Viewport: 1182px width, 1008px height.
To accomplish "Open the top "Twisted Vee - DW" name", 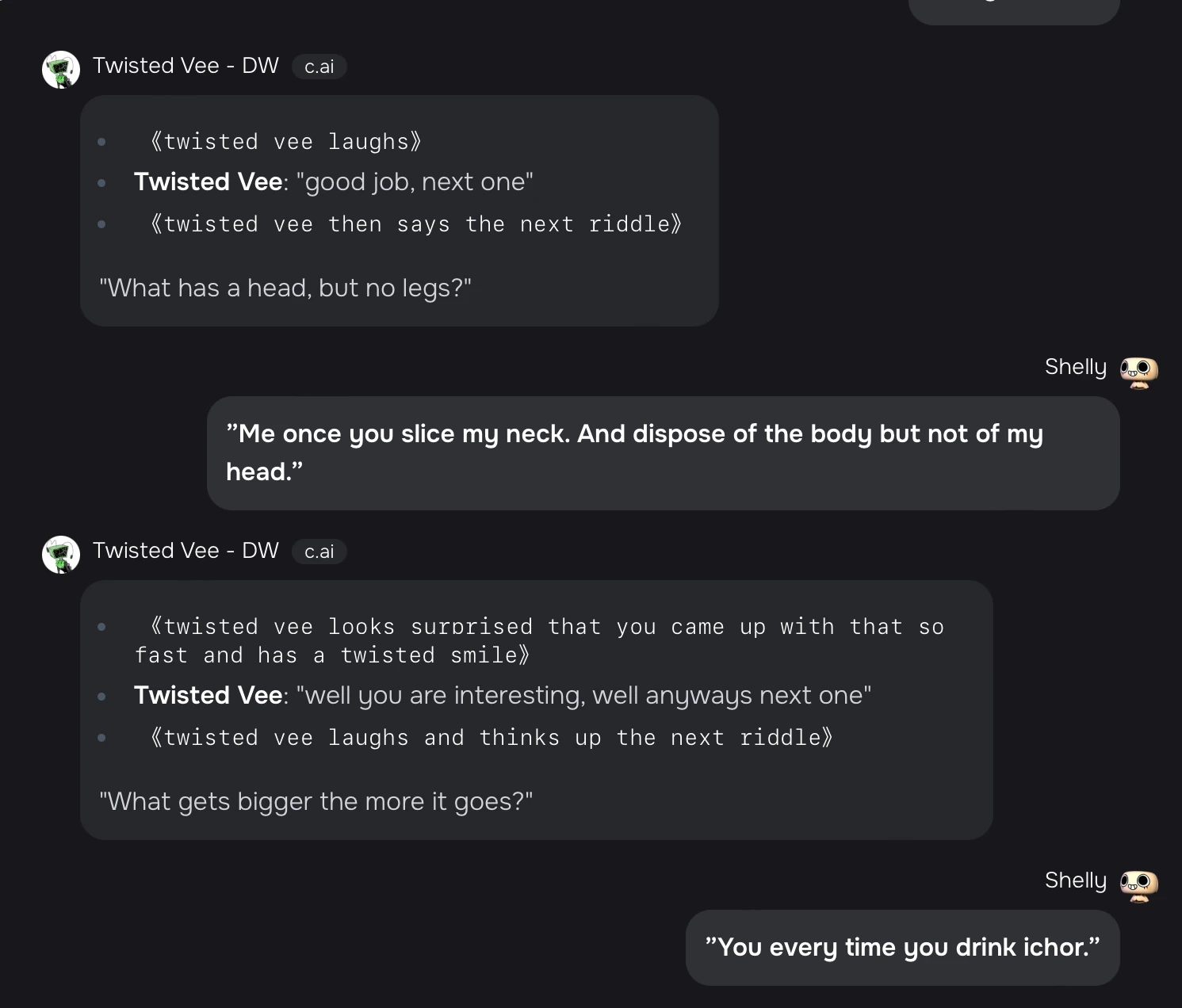I will click(186, 66).
